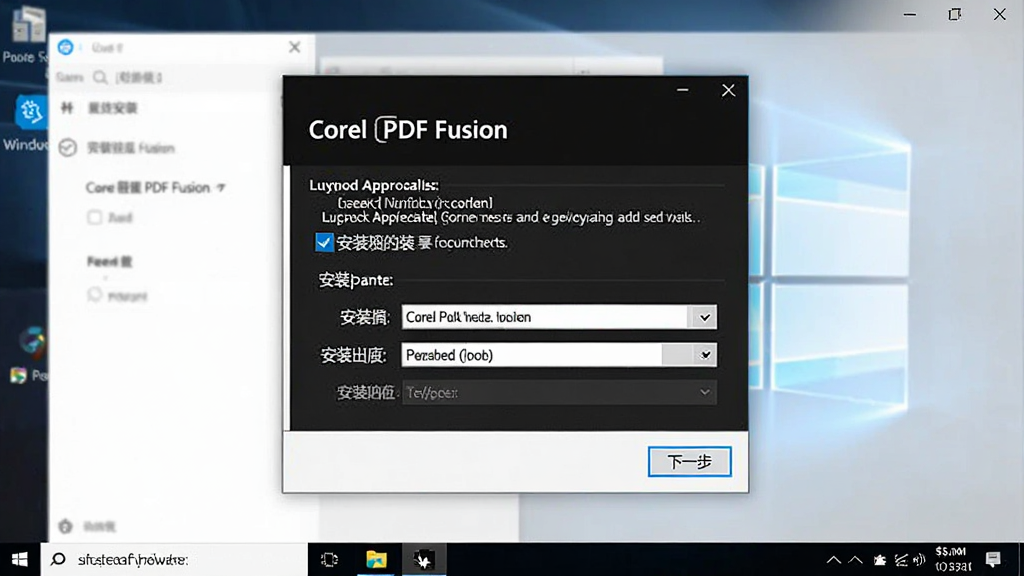
Task: Expand Core PDF Fusion entry in left panel
Action: (221, 188)
